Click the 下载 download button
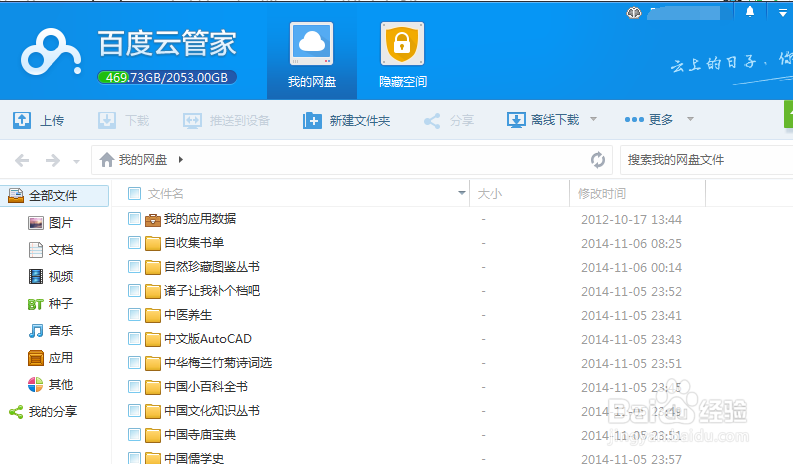This screenshot has width=793, height=464. click(x=123, y=120)
